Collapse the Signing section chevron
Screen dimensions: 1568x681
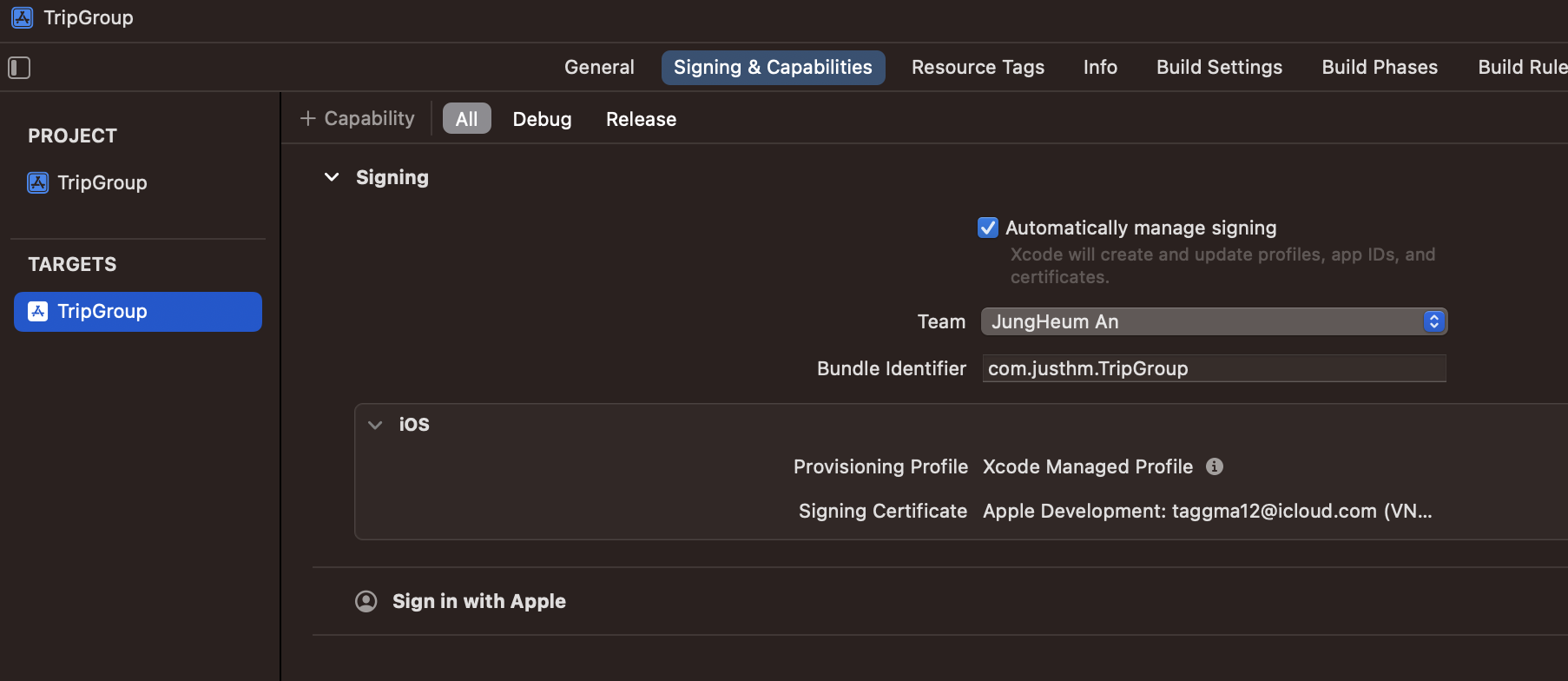[x=332, y=177]
